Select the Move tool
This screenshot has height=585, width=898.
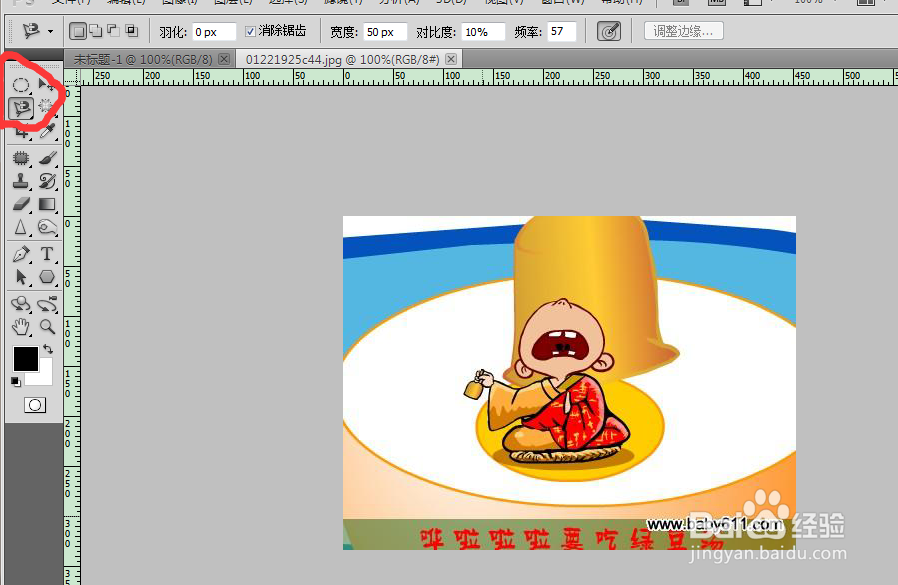(x=47, y=85)
